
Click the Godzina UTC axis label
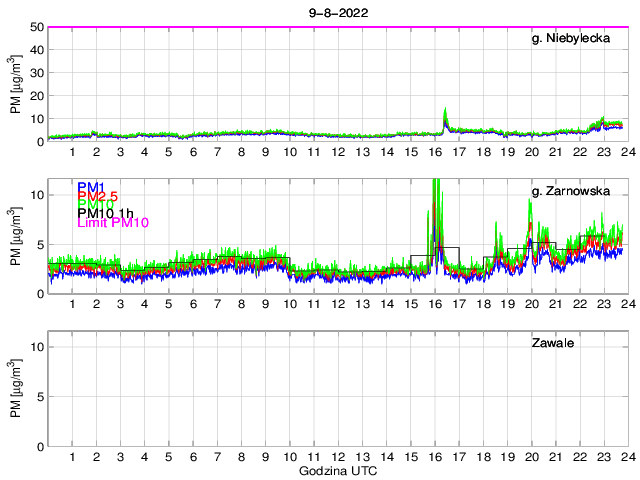(x=336, y=470)
